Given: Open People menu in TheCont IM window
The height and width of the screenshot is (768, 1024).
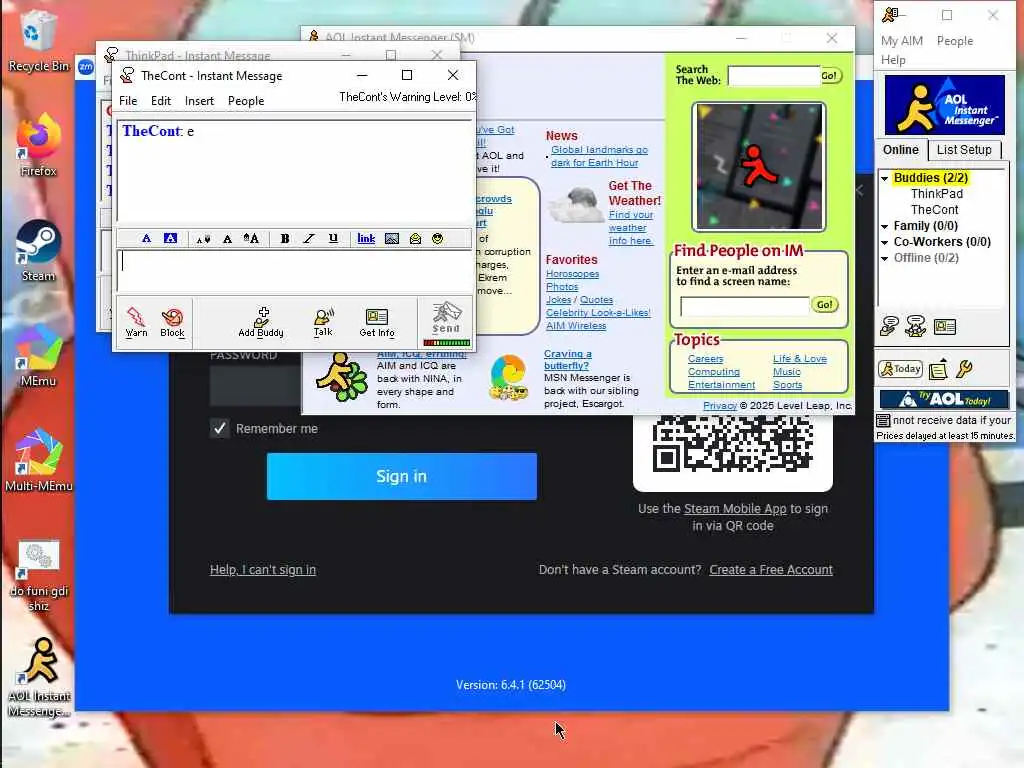Looking at the screenshot, I should (x=246, y=101).
